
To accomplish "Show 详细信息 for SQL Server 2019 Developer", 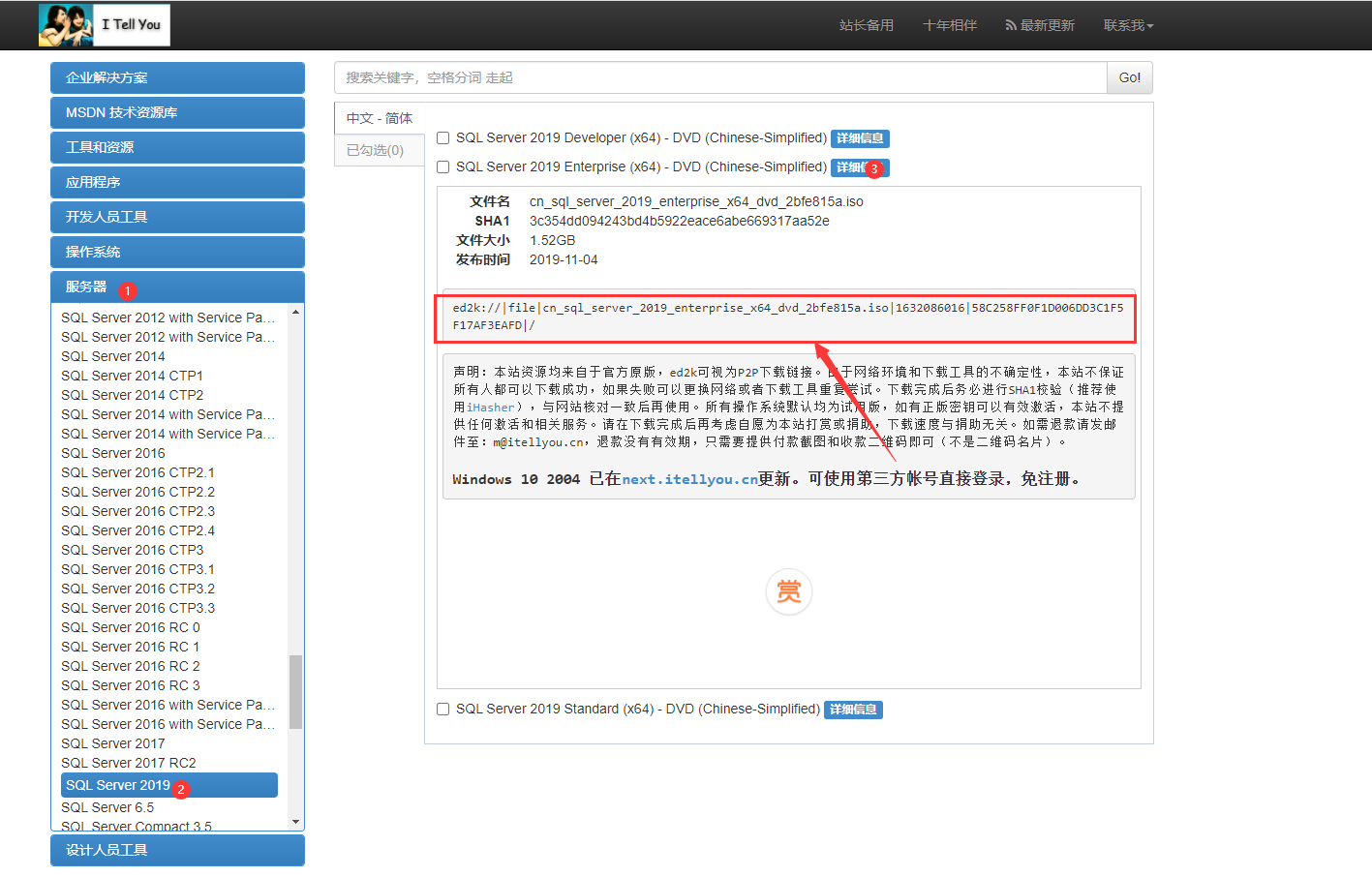I will (x=860, y=138).
